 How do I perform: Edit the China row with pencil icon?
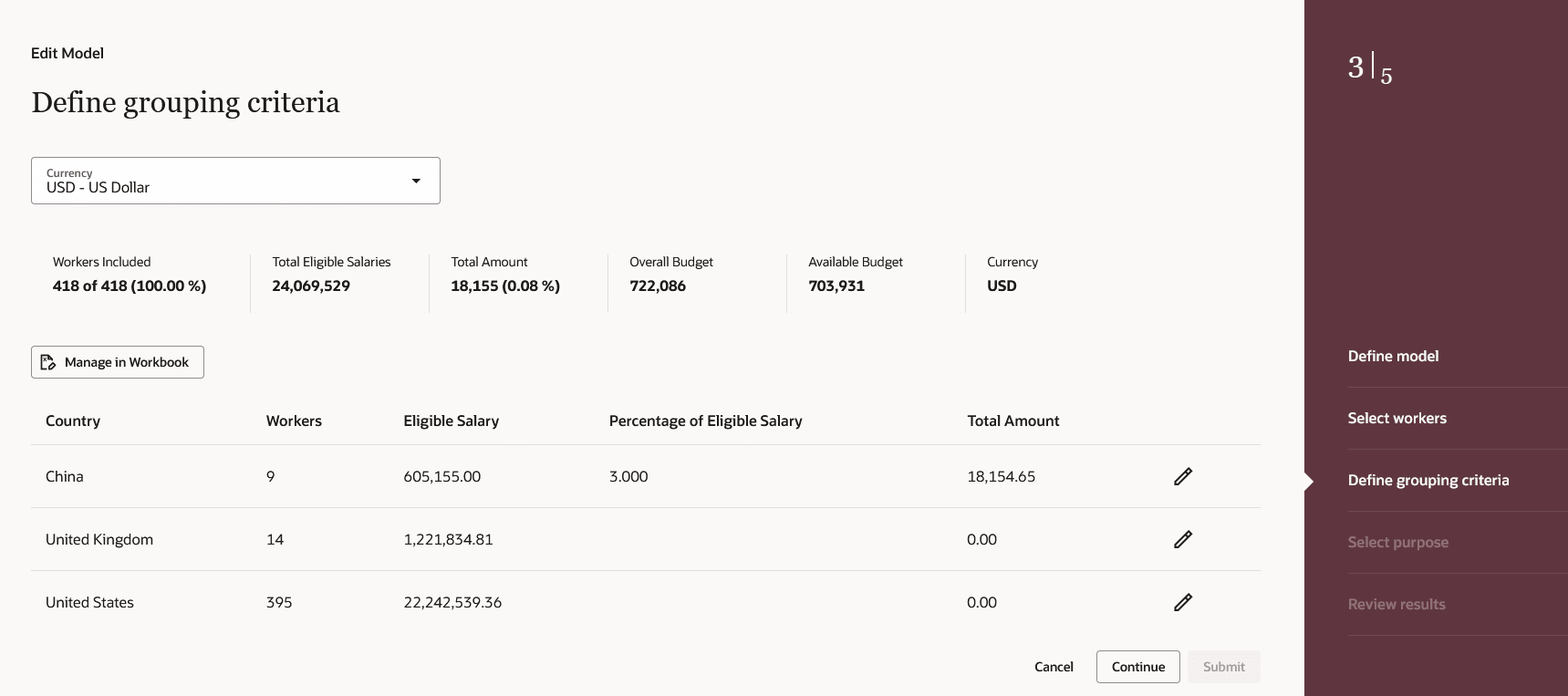1182,476
